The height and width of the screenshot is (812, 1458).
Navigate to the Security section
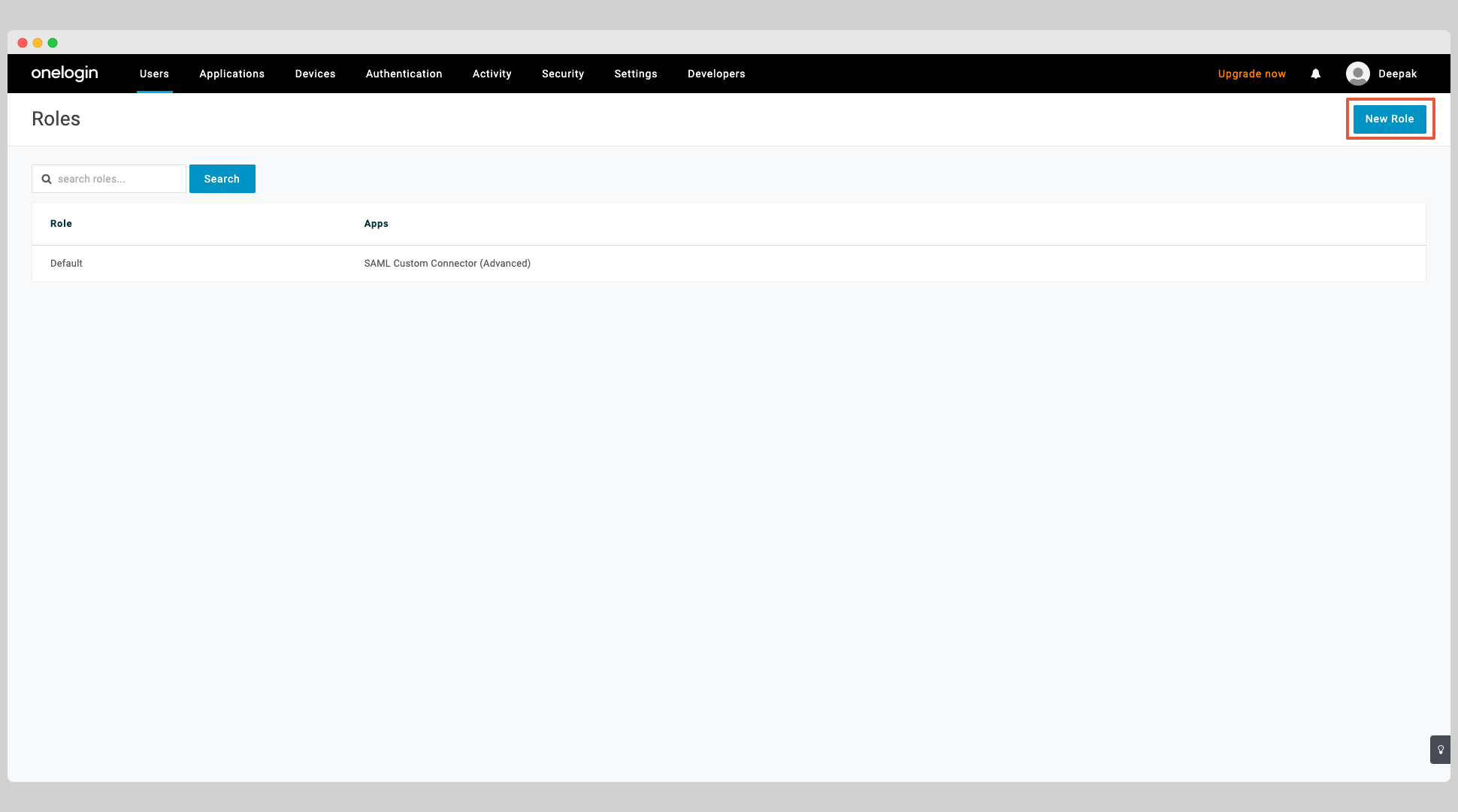pyautogui.click(x=562, y=74)
